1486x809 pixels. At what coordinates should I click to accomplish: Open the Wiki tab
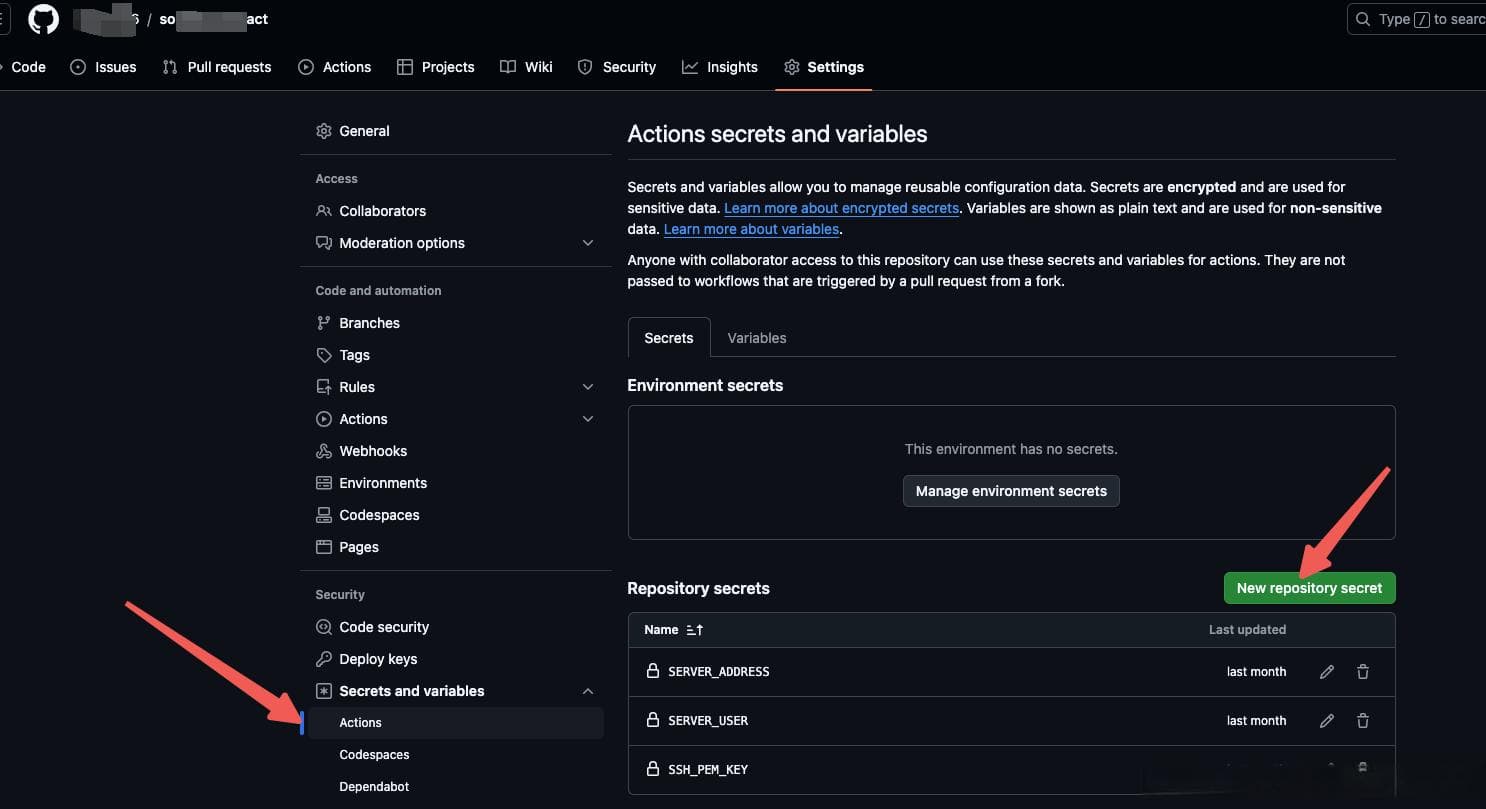point(526,67)
